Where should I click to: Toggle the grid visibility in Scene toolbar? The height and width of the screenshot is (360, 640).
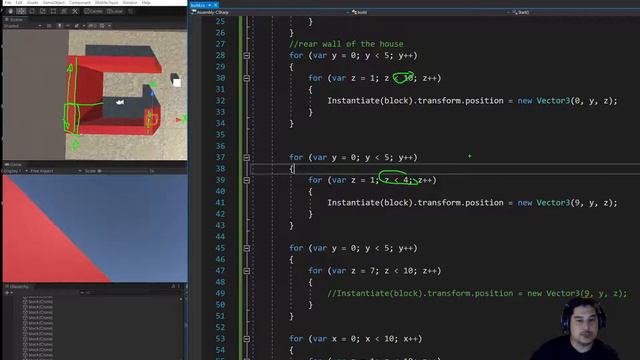(102, 26)
